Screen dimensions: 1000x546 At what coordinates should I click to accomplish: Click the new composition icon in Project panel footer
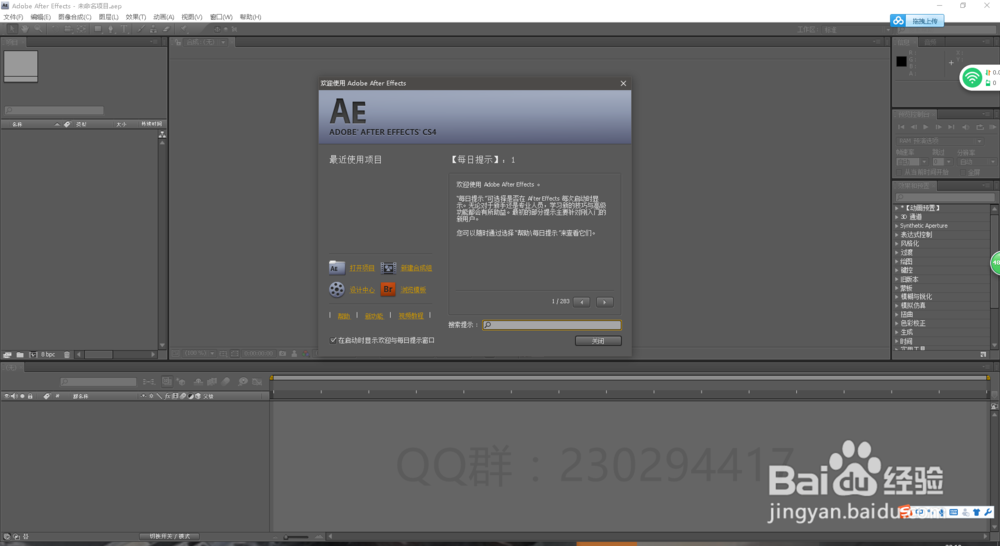[33, 355]
